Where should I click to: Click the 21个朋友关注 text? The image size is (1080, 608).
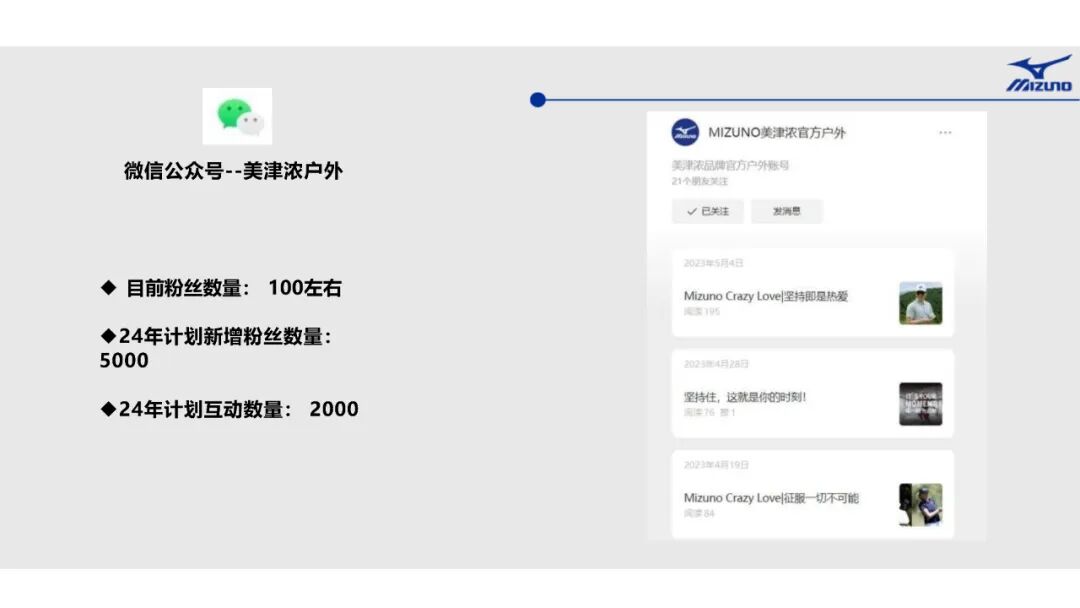point(699,181)
